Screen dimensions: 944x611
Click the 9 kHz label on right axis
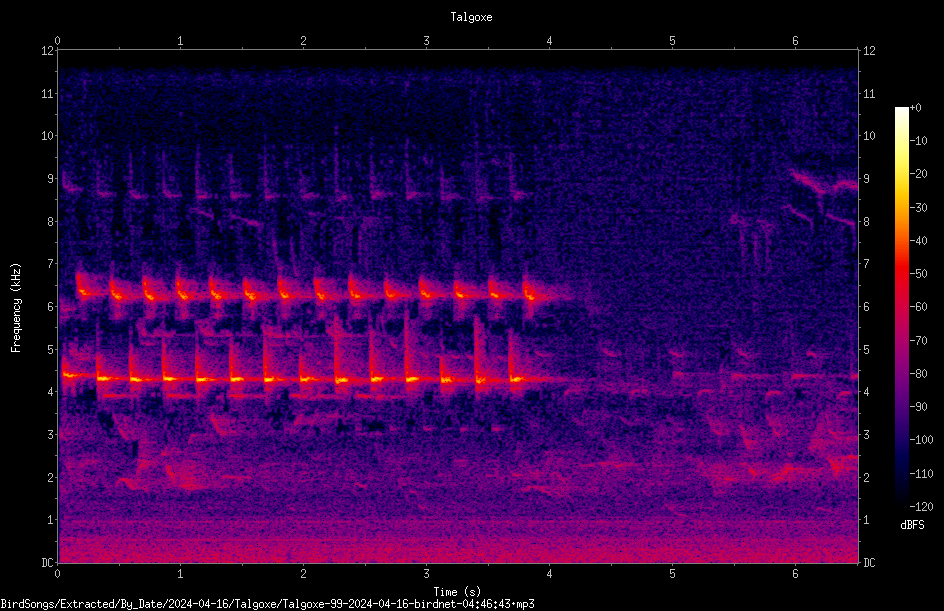(x=866, y=179)
